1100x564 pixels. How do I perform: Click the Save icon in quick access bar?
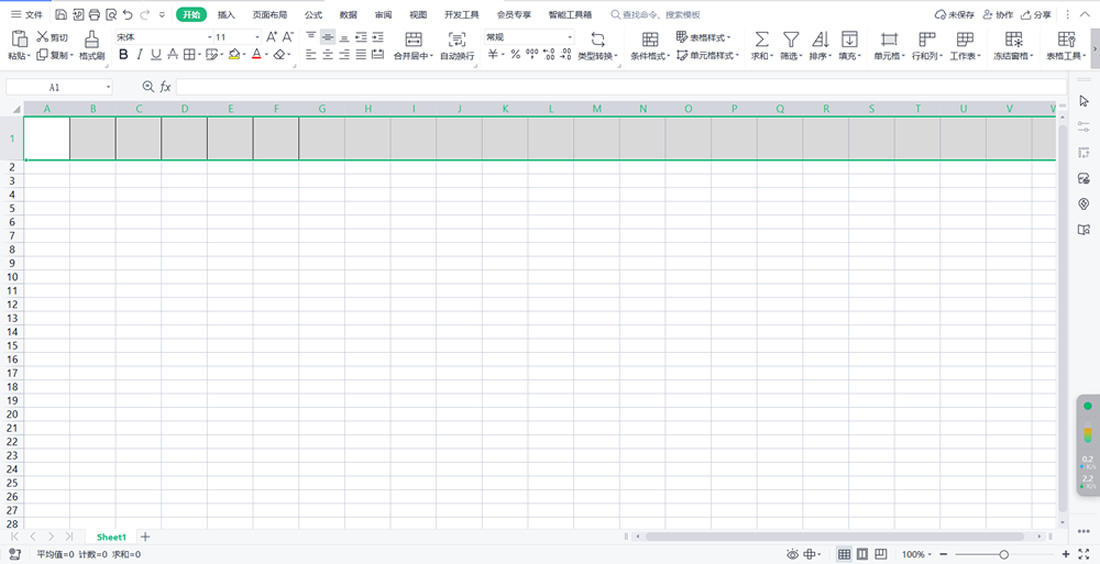point(61,15)
